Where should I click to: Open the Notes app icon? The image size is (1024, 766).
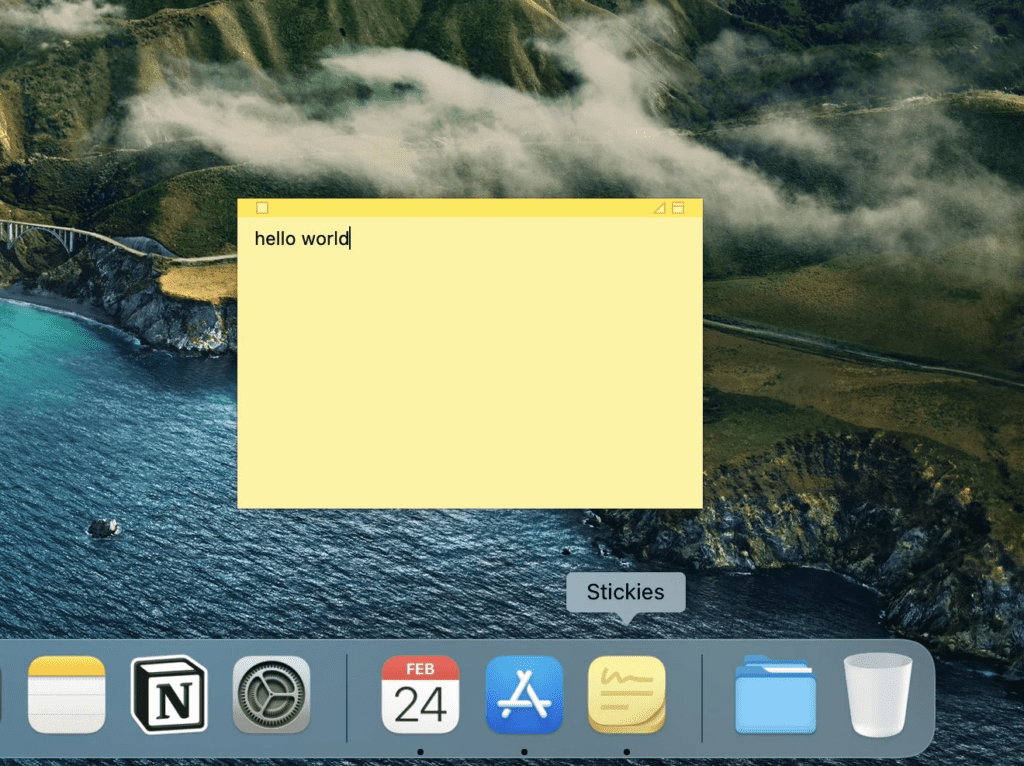pyautogui.click(x=67, y=694)
